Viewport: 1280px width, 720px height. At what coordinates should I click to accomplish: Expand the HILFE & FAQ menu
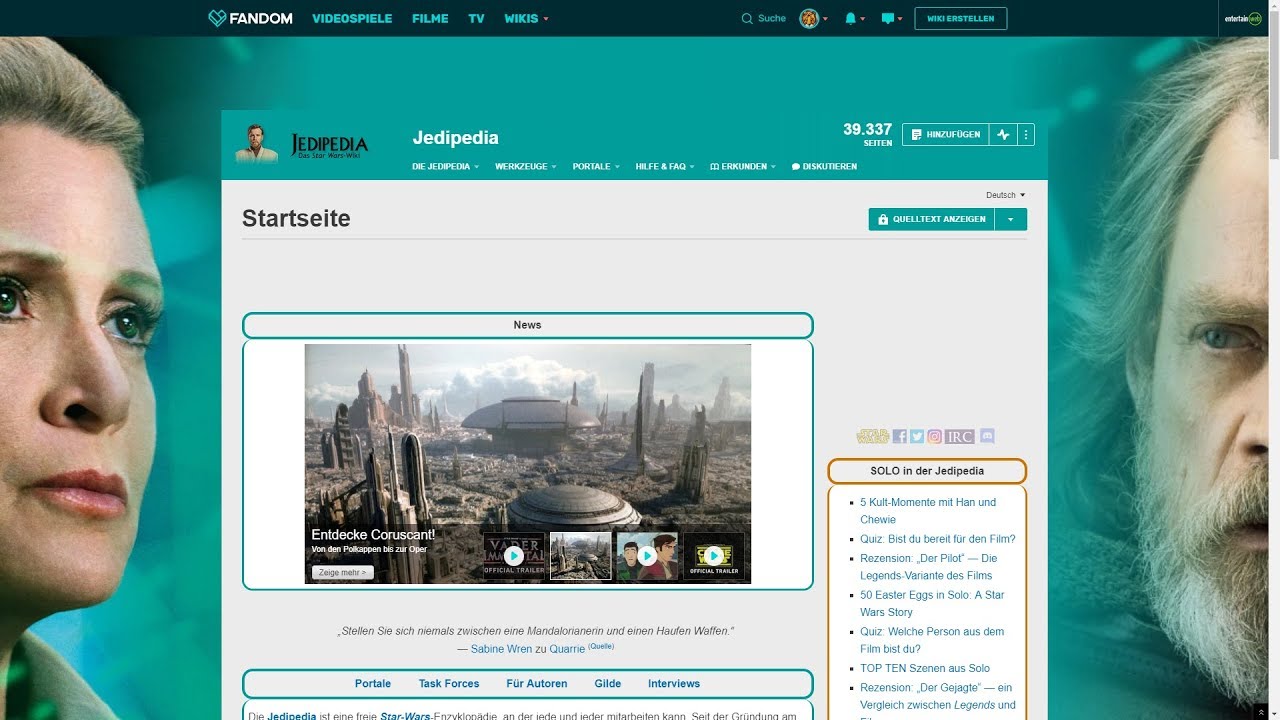coord(665,166)
